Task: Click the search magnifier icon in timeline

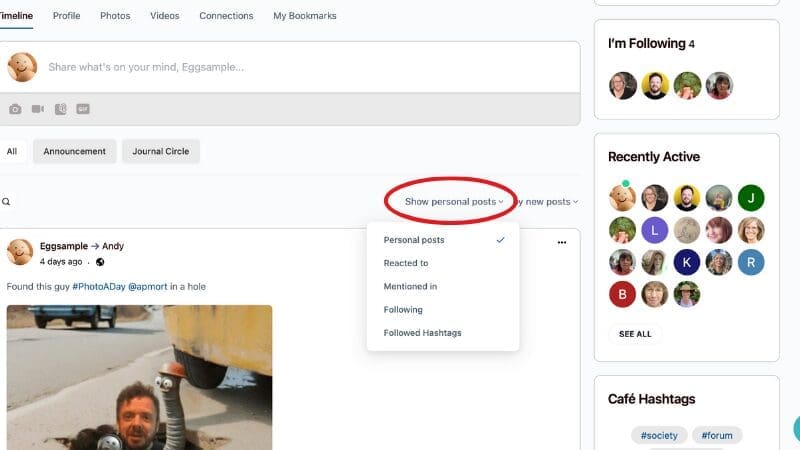Action: click(6, 202)
